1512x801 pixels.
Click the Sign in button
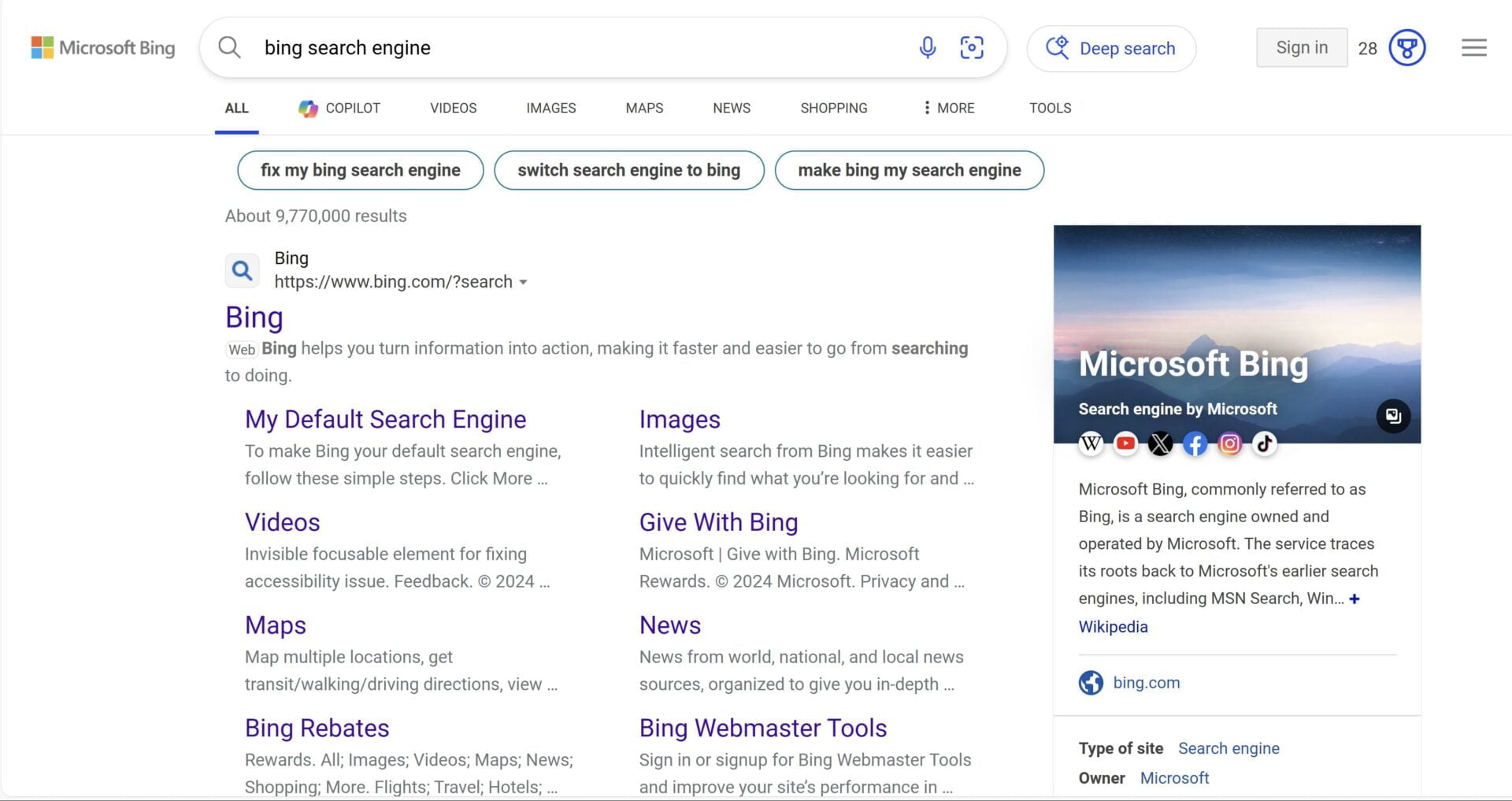click(1301, 47)
